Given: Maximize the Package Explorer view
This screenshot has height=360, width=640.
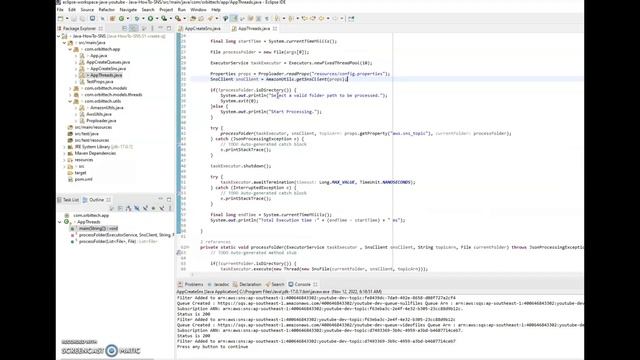Looking at the screenshot, I should (x=169, y=29).
